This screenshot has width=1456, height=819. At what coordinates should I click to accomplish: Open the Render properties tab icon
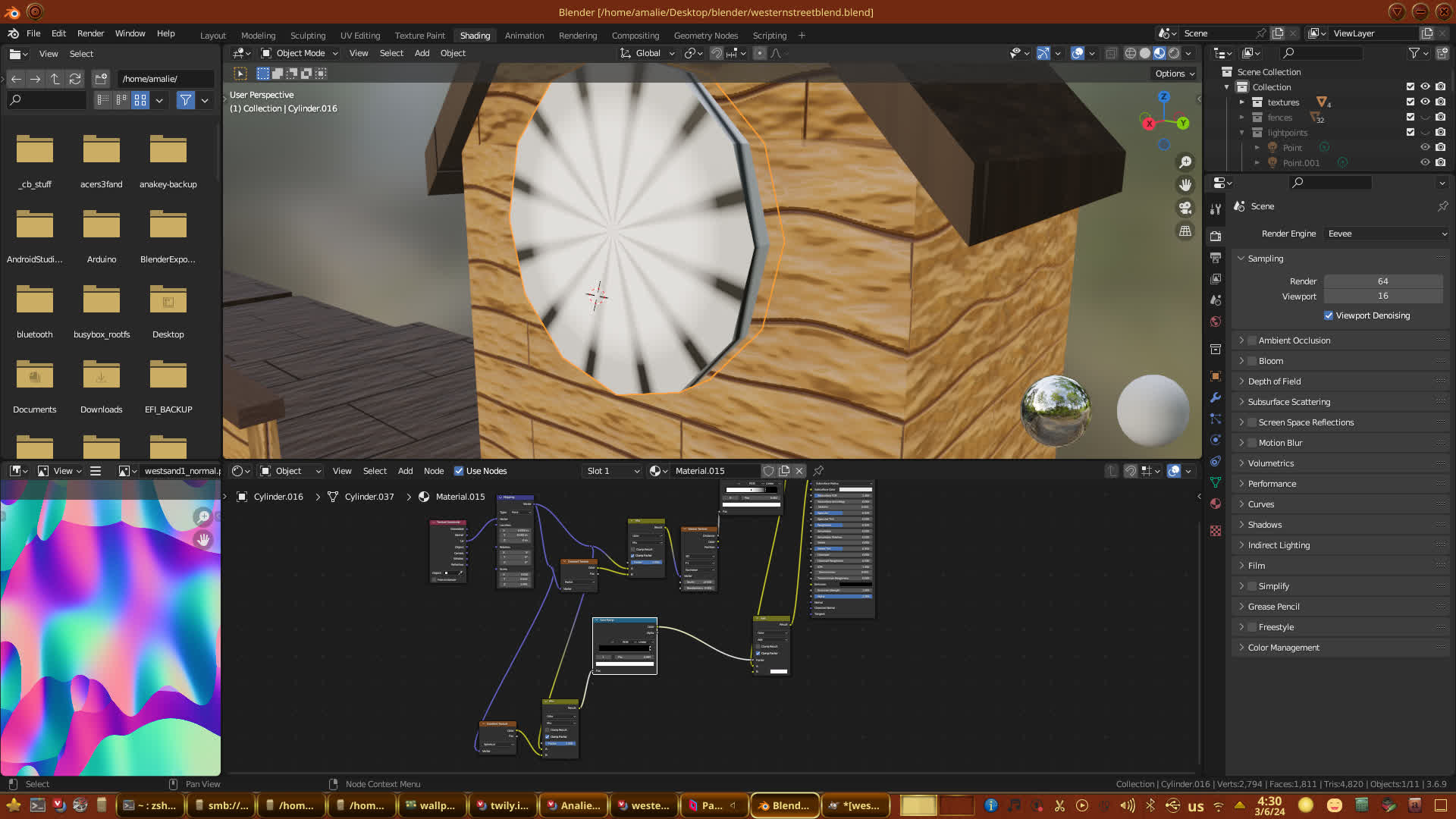[x=1216, y=236]
